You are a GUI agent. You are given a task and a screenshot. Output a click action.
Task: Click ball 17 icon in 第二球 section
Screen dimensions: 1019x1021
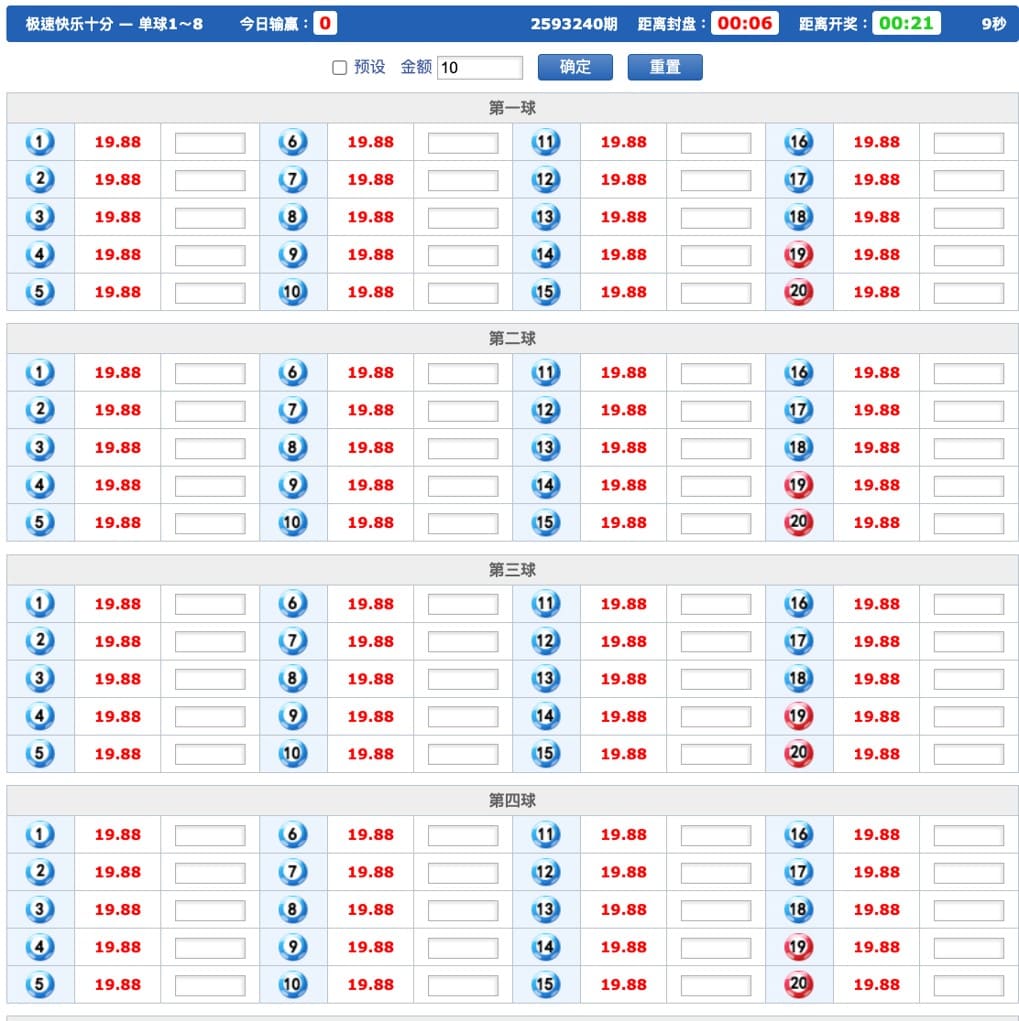(x=798, y=410)
